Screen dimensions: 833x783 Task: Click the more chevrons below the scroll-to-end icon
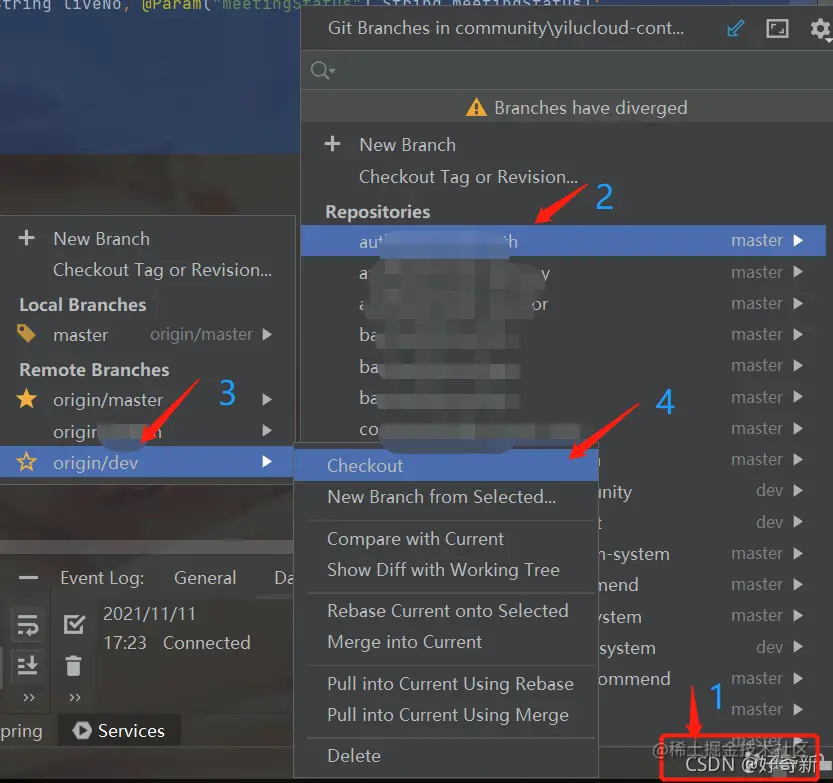29,697
